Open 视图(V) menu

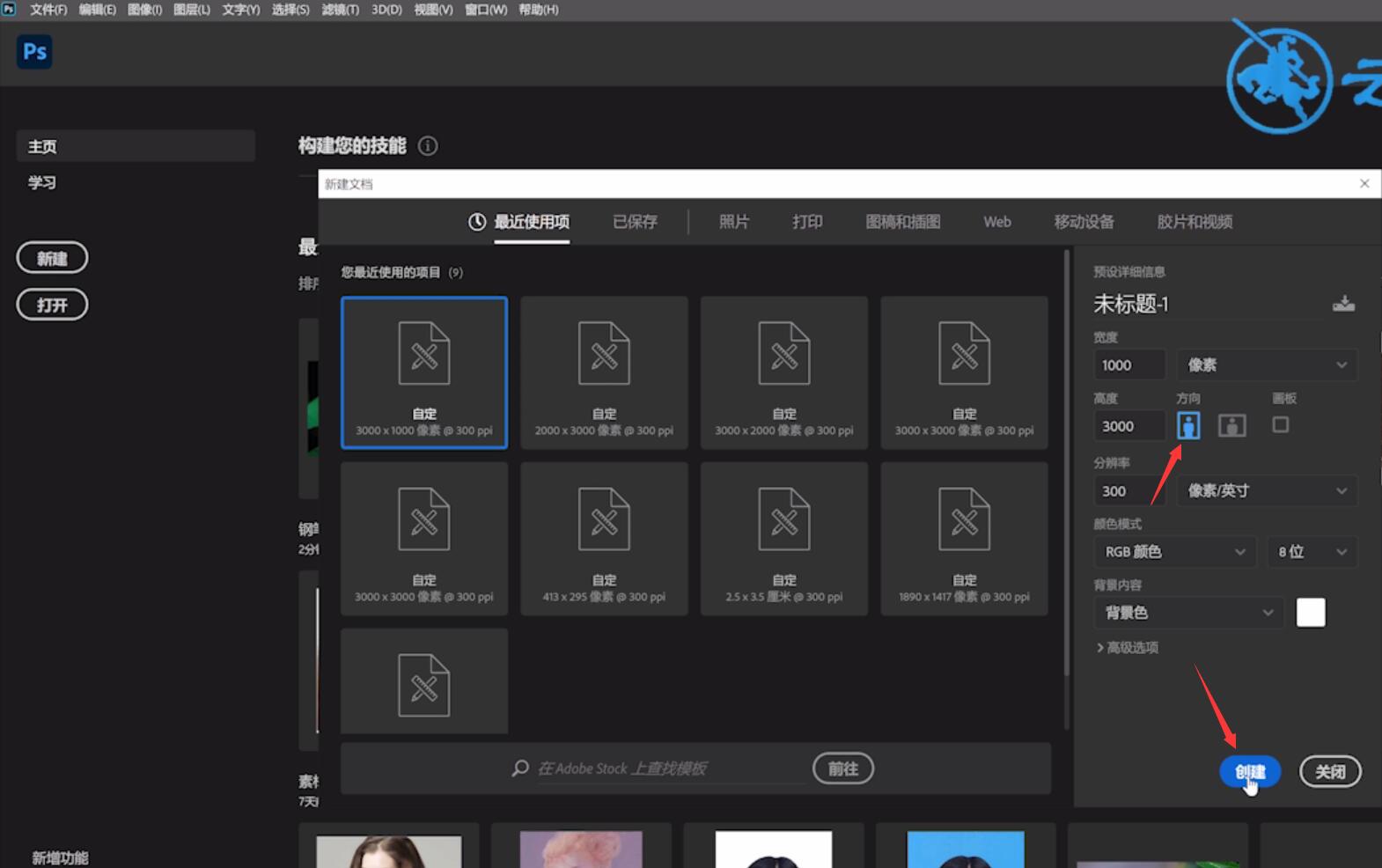click(433, 10)
